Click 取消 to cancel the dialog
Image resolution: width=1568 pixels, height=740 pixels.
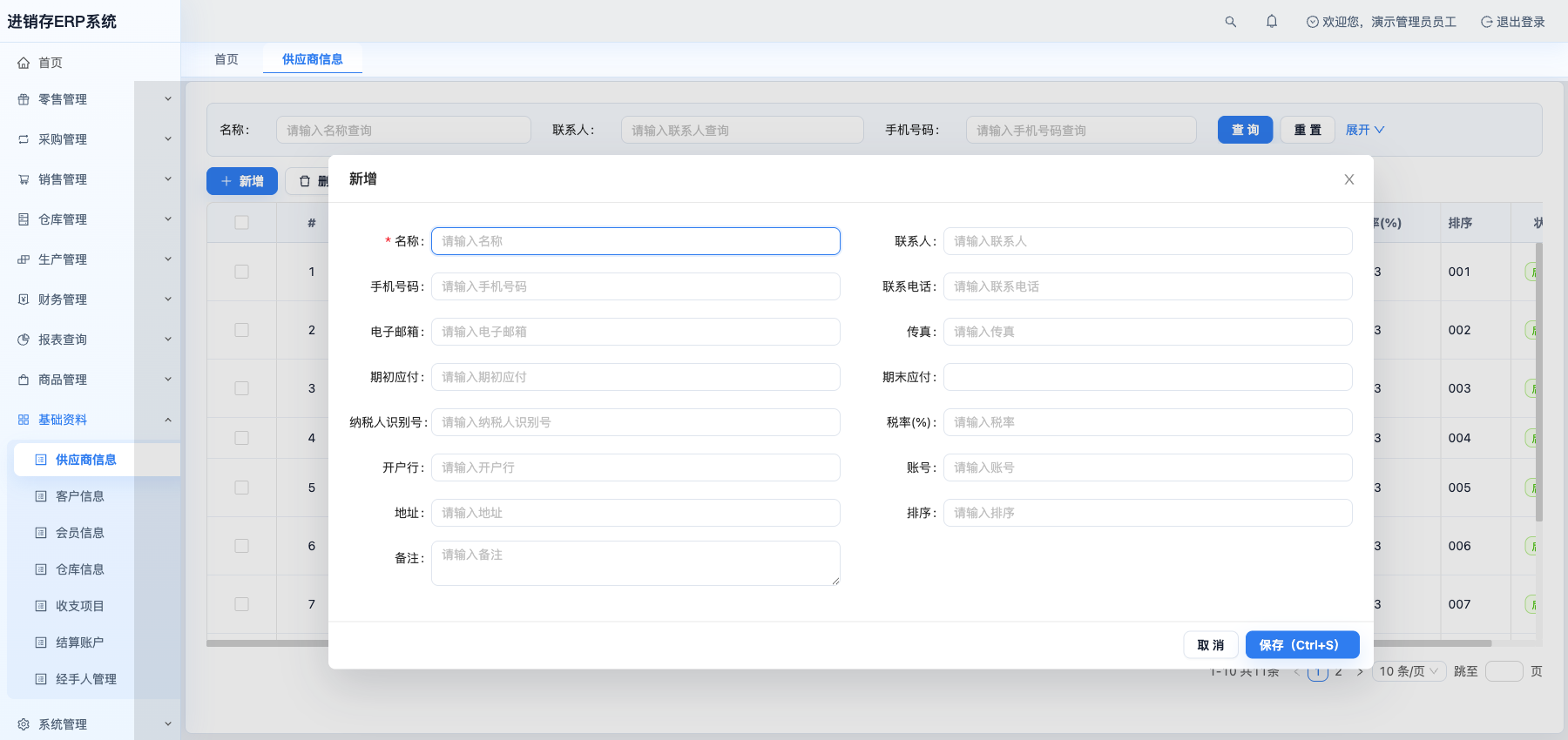click(x=1211, y=645)
